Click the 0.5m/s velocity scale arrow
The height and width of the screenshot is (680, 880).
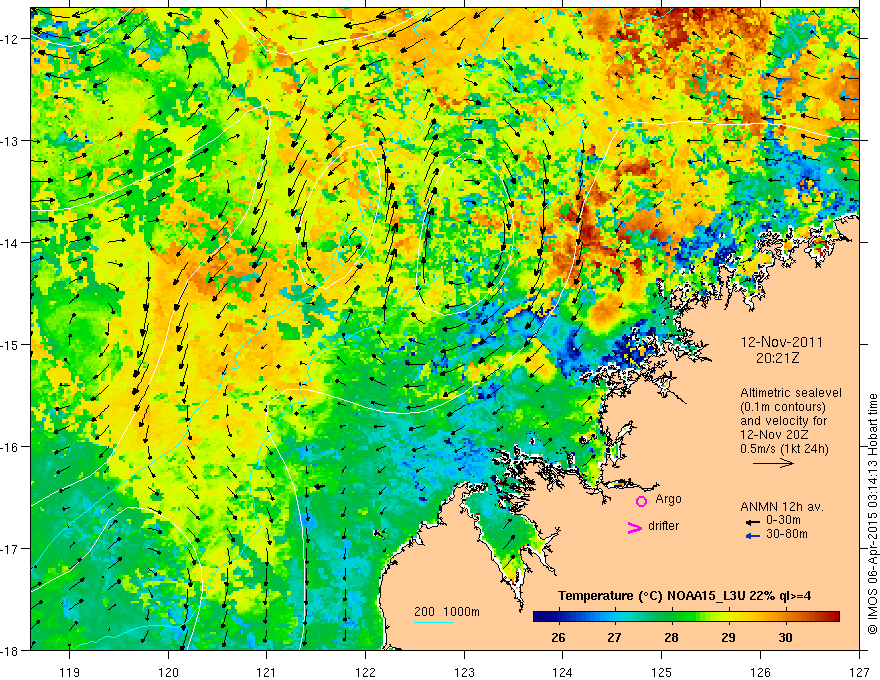click(773, 463)
